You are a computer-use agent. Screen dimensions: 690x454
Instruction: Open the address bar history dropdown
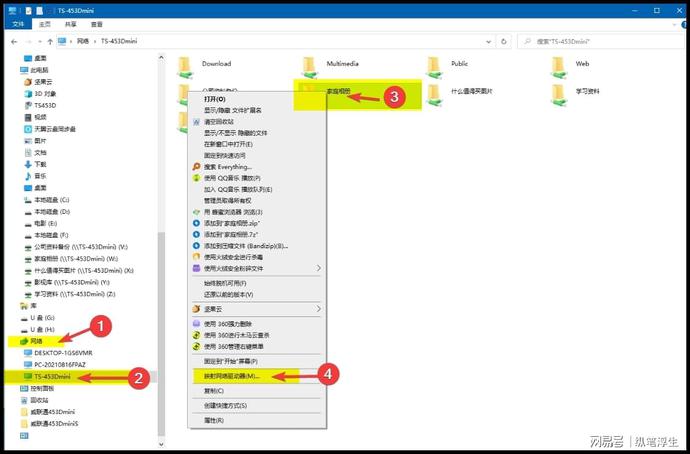pyautogui.click(x=488, y=41)
